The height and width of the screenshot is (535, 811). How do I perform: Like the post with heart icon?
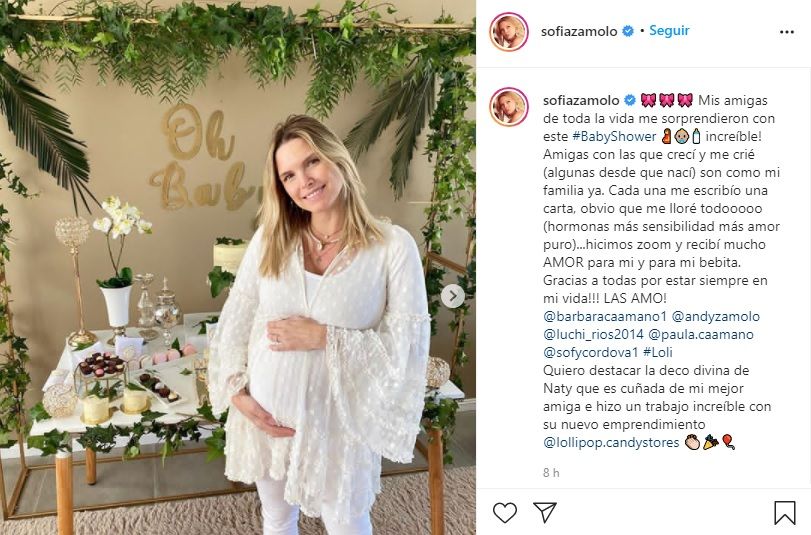click(x=505, y=512)
